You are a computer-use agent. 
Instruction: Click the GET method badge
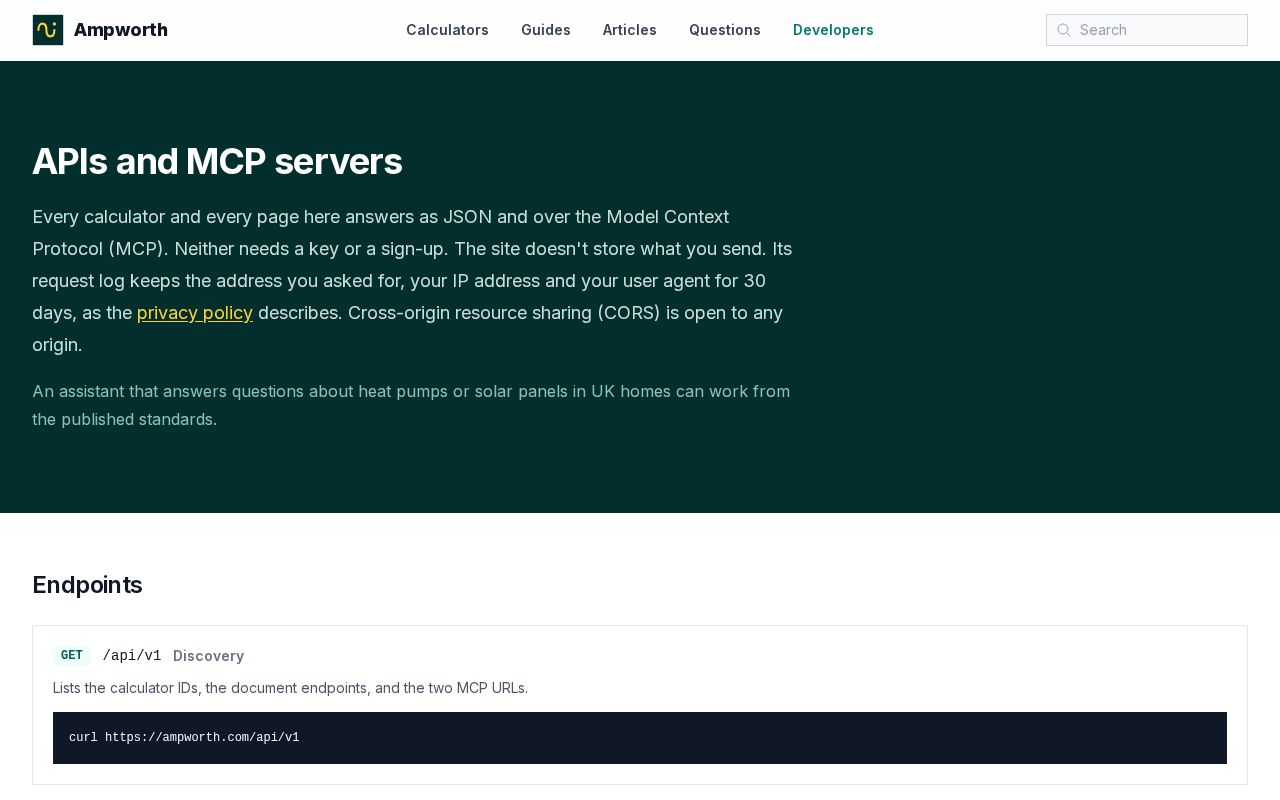72,656
